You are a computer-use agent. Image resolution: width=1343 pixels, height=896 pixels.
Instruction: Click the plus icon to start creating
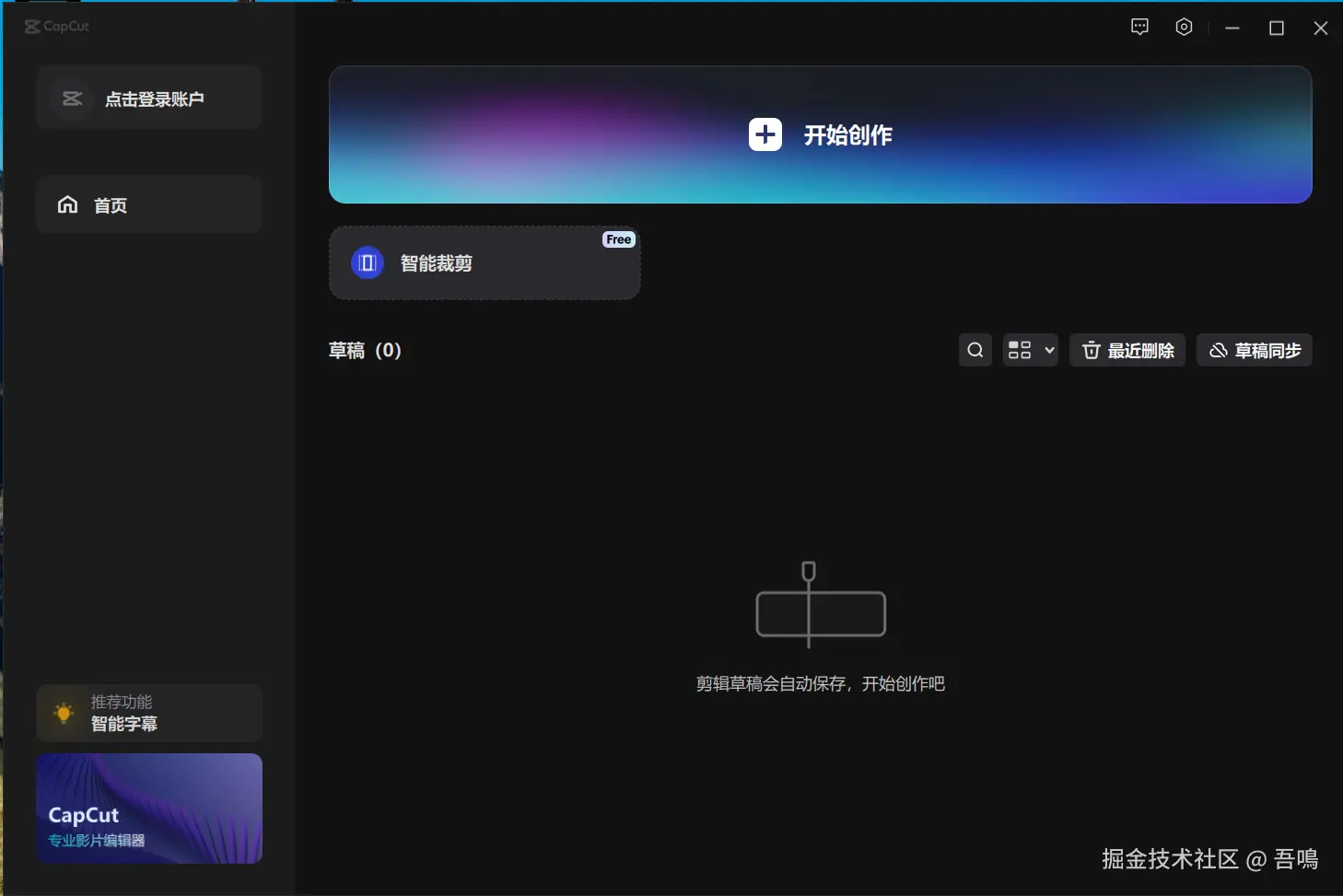coord(765,134)
